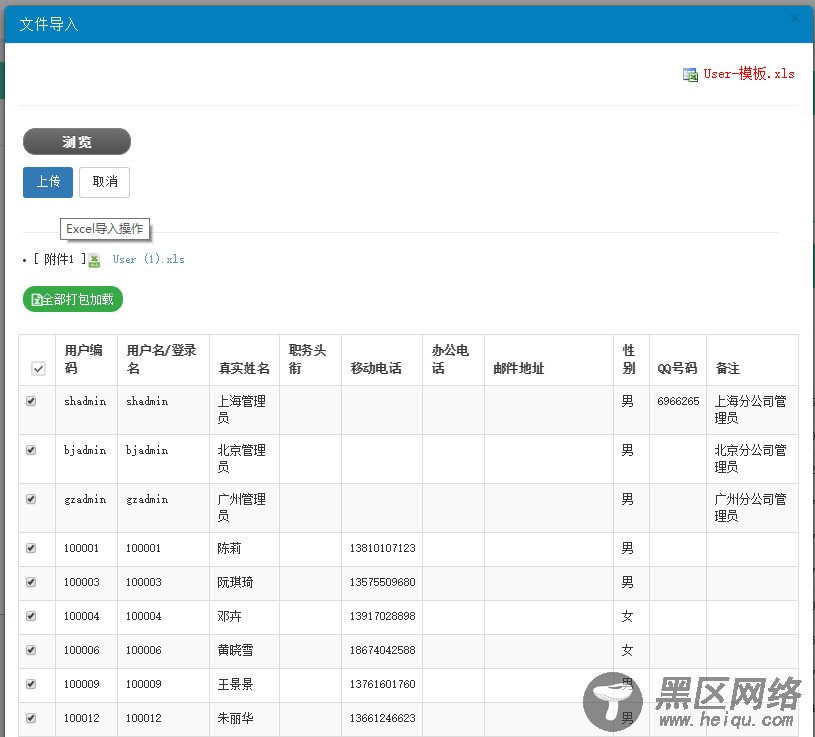This screenshot has width=815, height=737.
Task: Click phone number 13810107123
Action: tap(383, 548)
